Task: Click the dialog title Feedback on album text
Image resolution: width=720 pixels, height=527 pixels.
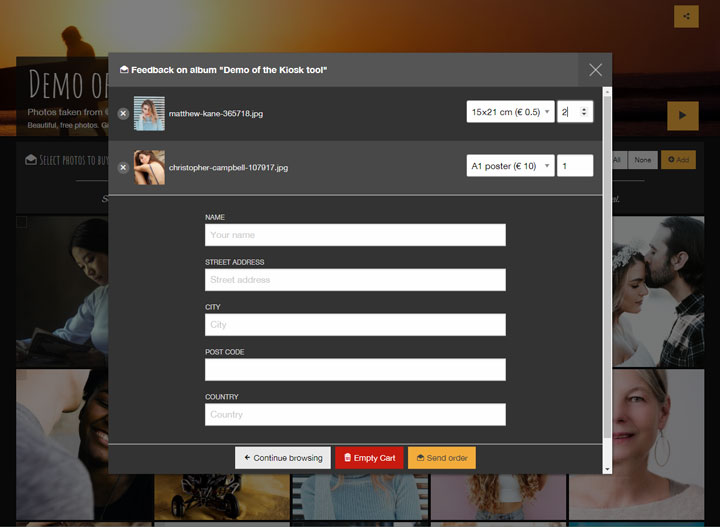Action: 229,70
